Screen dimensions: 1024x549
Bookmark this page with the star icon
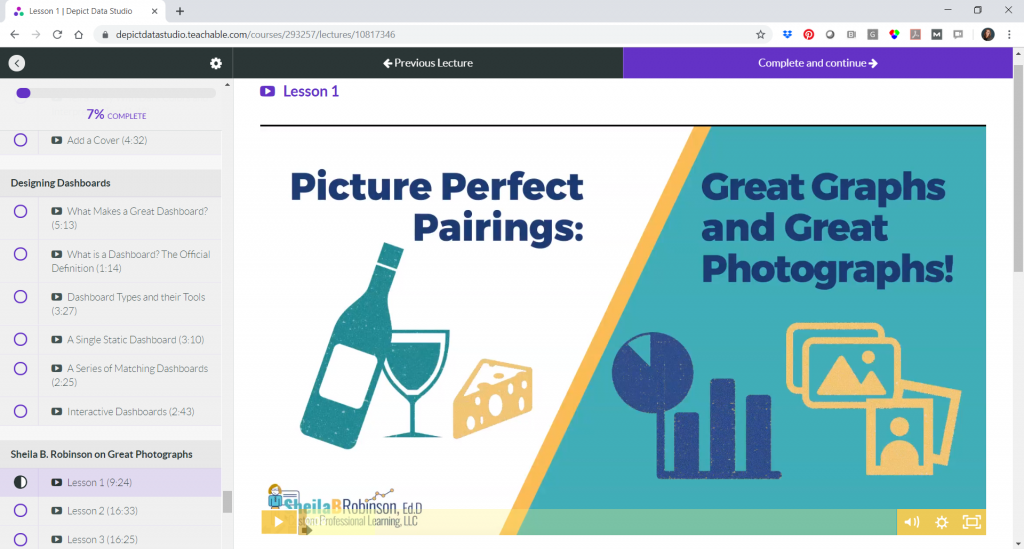tap(760, 35)
